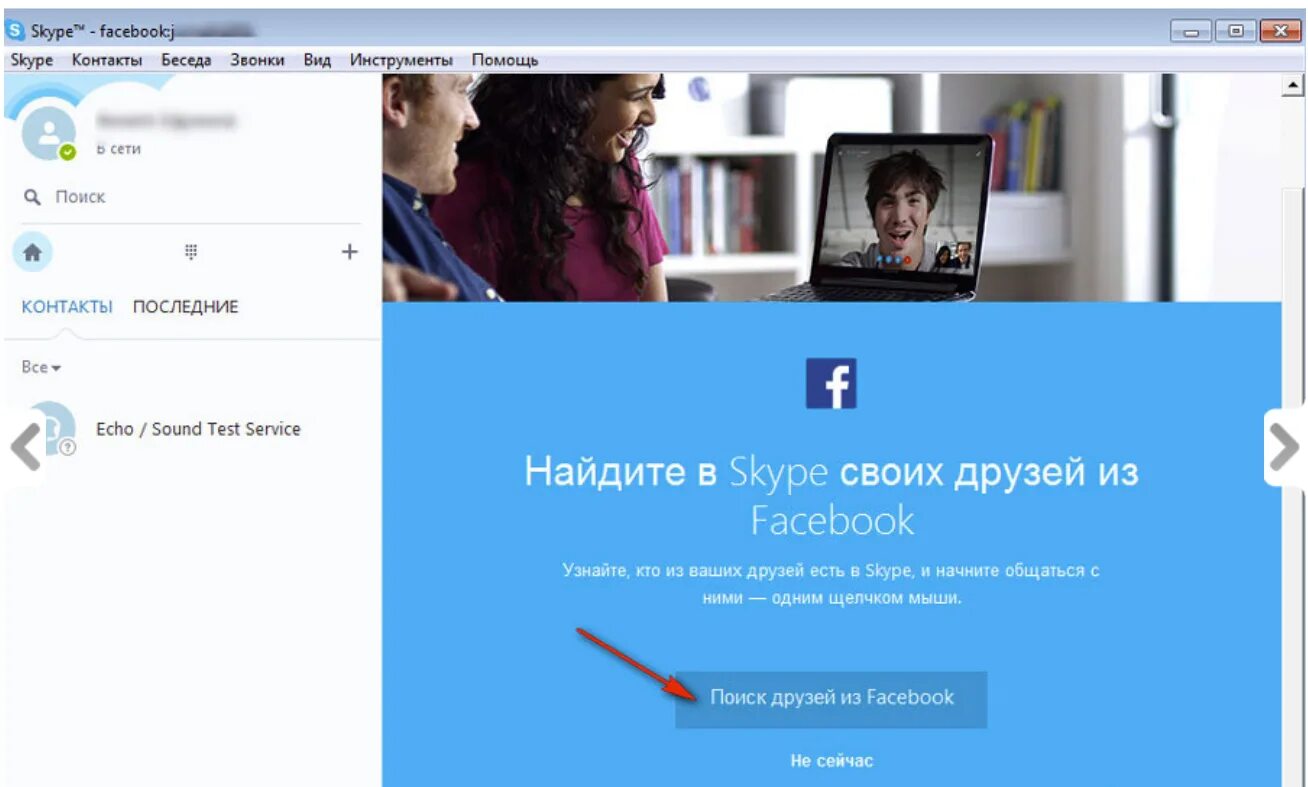Click the Skype logo in title bar
This screenshot has height=787, width=1308.
(16, 31)
